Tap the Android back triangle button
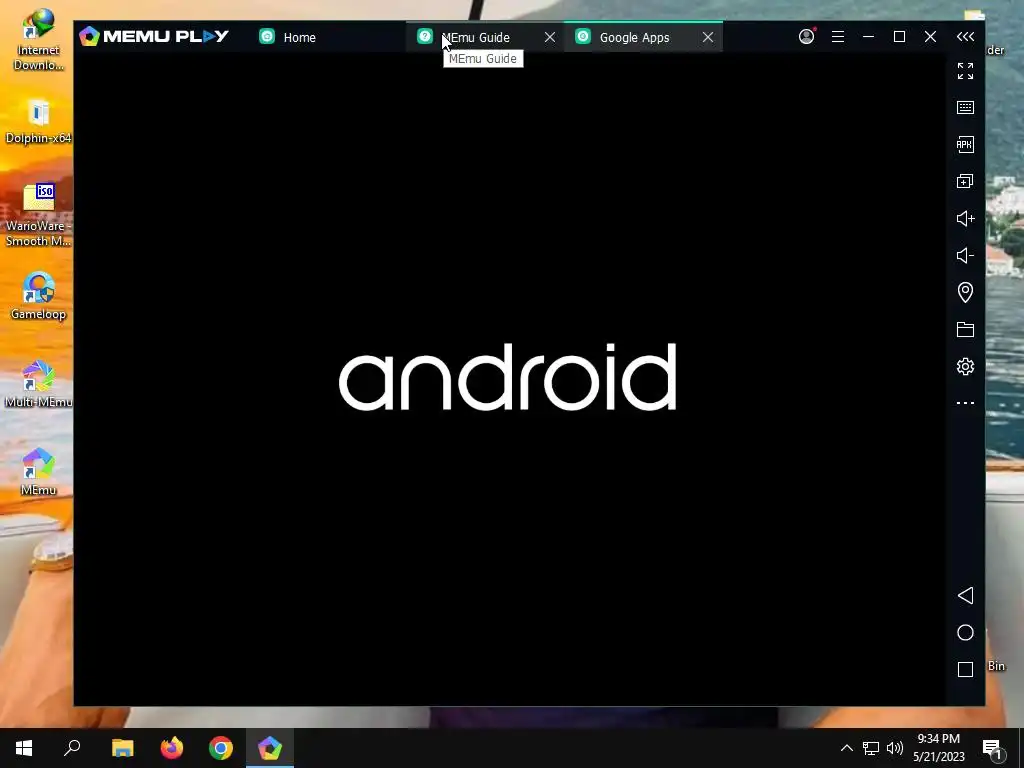The height and width of the screenshot is (768, 1024). (x=965, y=595)
